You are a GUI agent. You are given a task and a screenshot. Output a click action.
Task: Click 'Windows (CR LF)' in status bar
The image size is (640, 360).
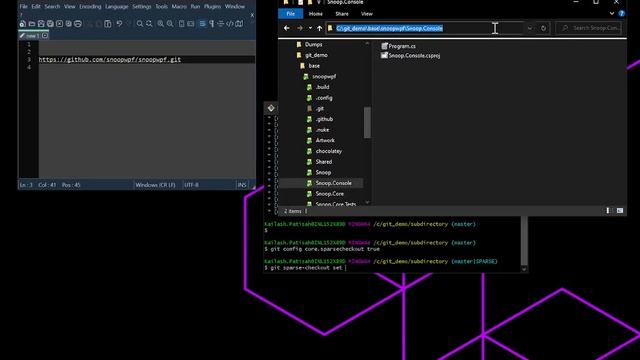[x=156, y=185]
